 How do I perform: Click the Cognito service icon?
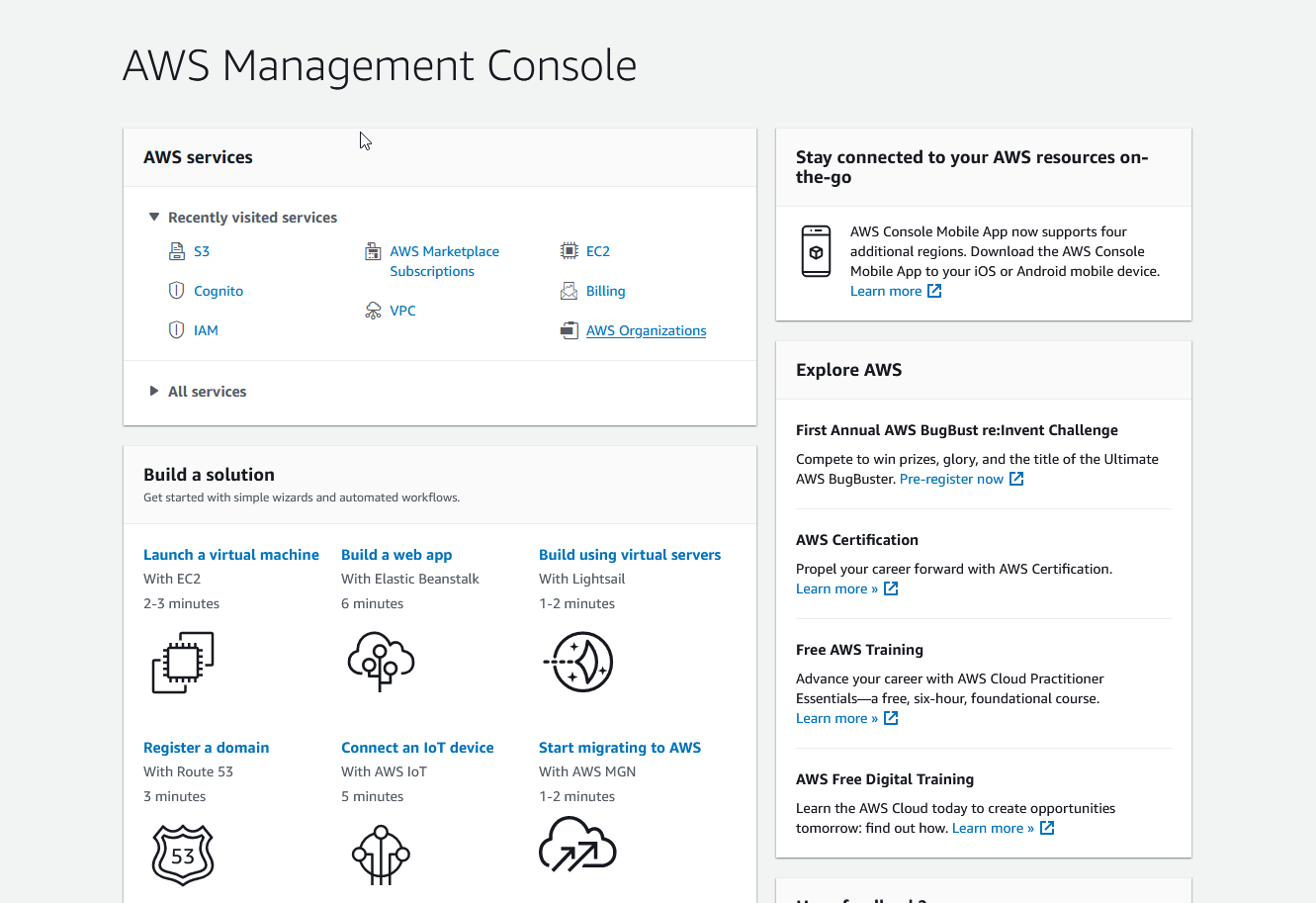click(175, 290)
